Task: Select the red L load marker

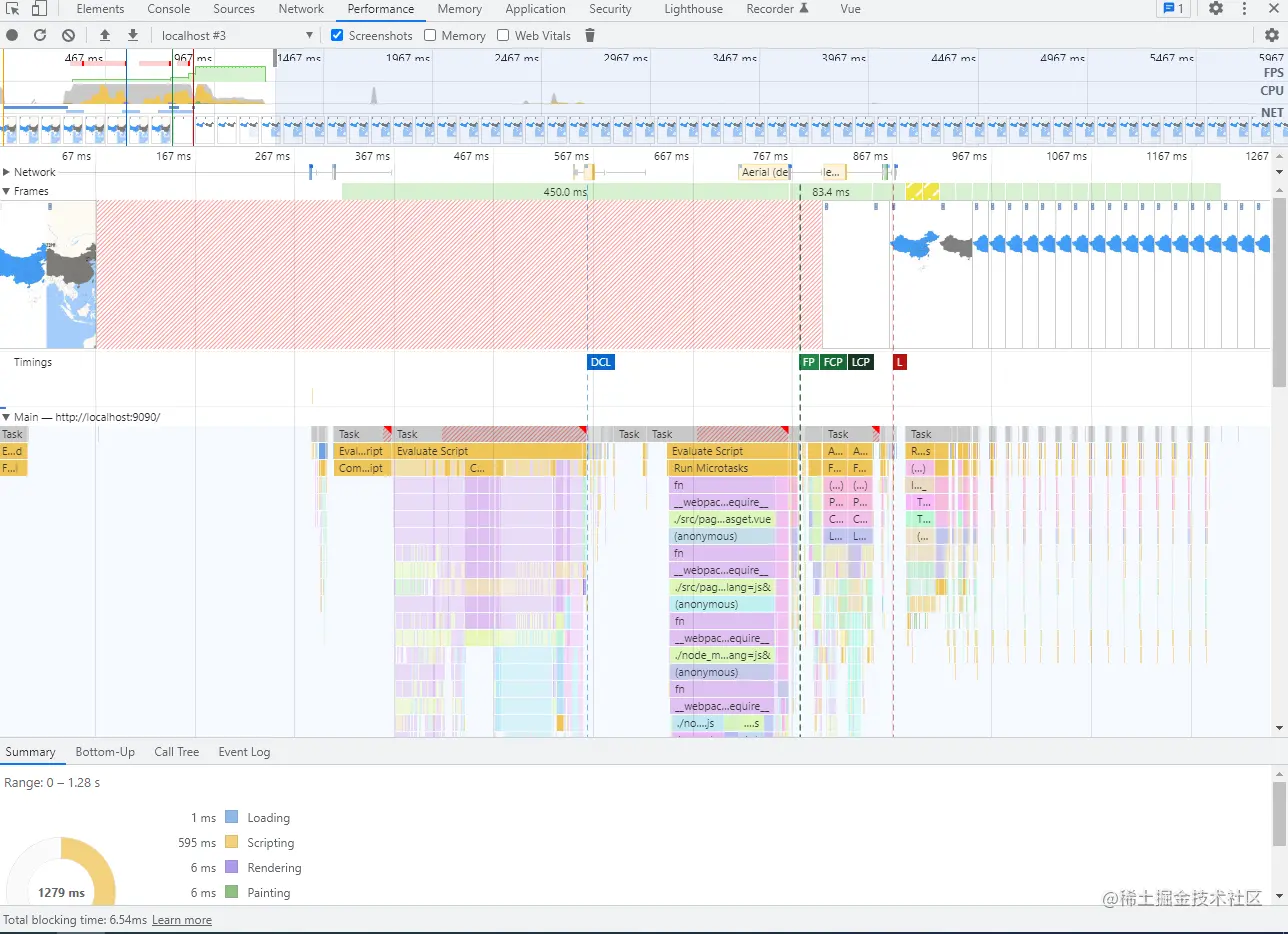Action: click(x=899, y=362)
